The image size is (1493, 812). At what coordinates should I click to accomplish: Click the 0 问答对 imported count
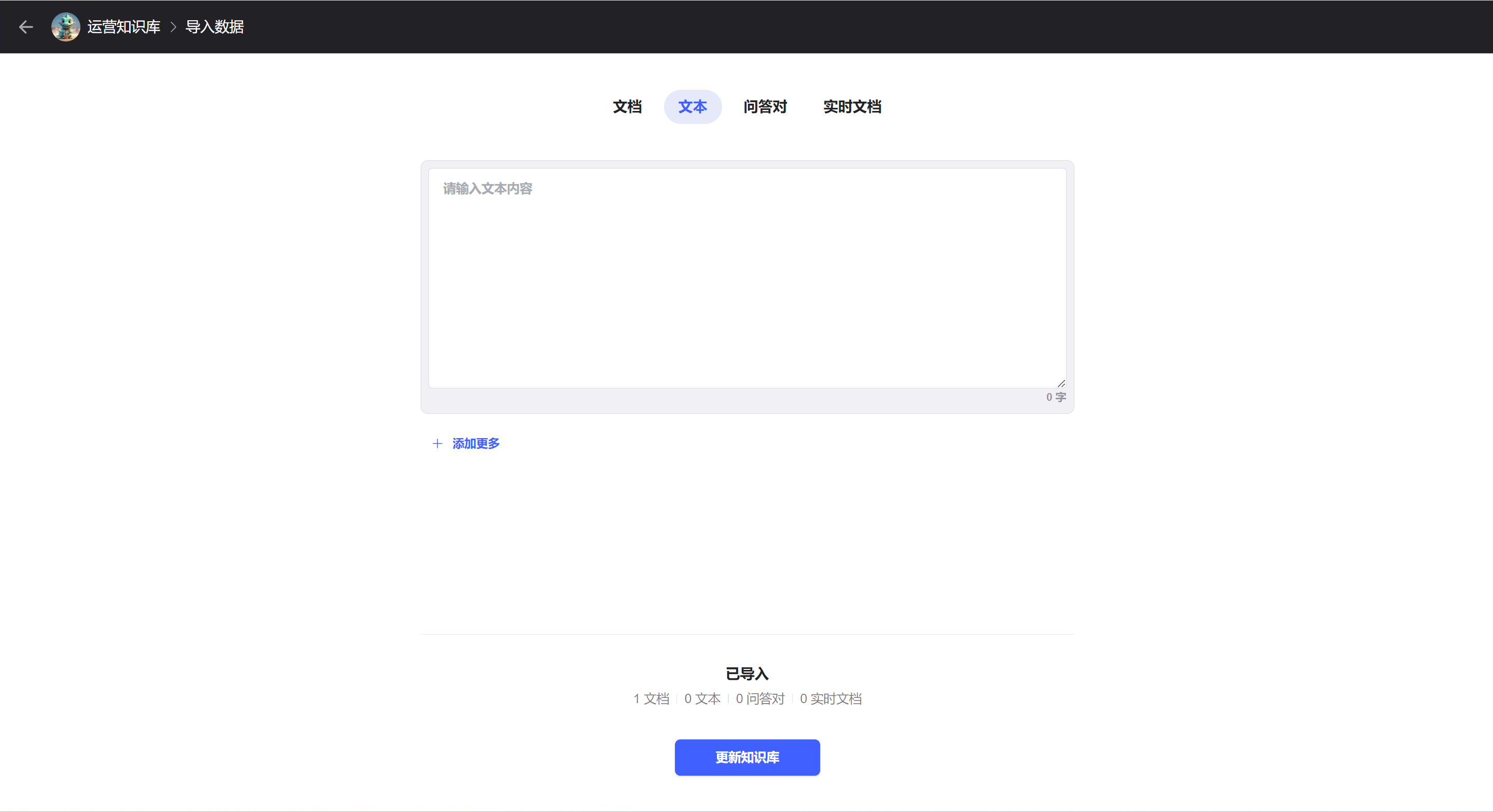coord(760,699)
